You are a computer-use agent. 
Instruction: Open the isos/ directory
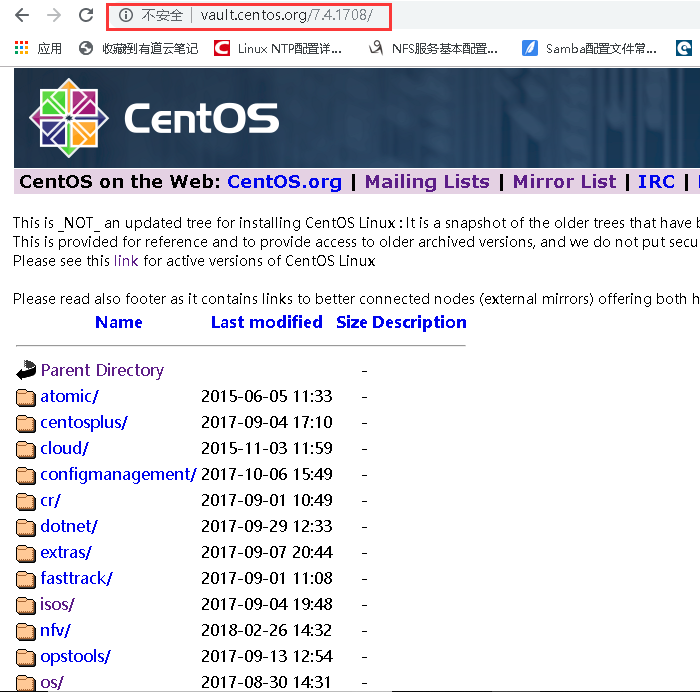[57, 604]
